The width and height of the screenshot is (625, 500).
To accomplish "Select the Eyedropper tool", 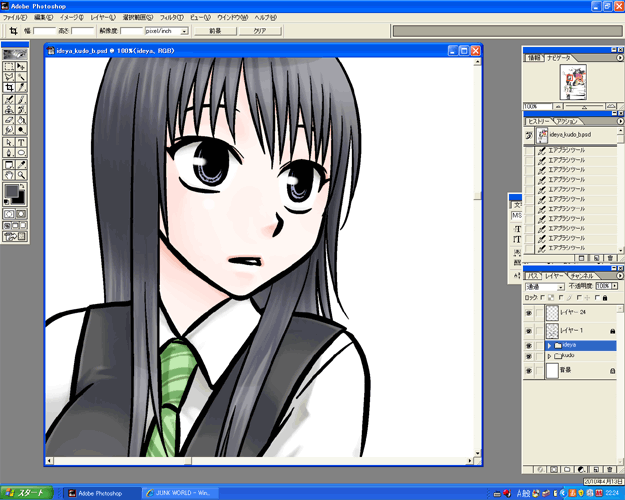I will (x=21, y=164).
